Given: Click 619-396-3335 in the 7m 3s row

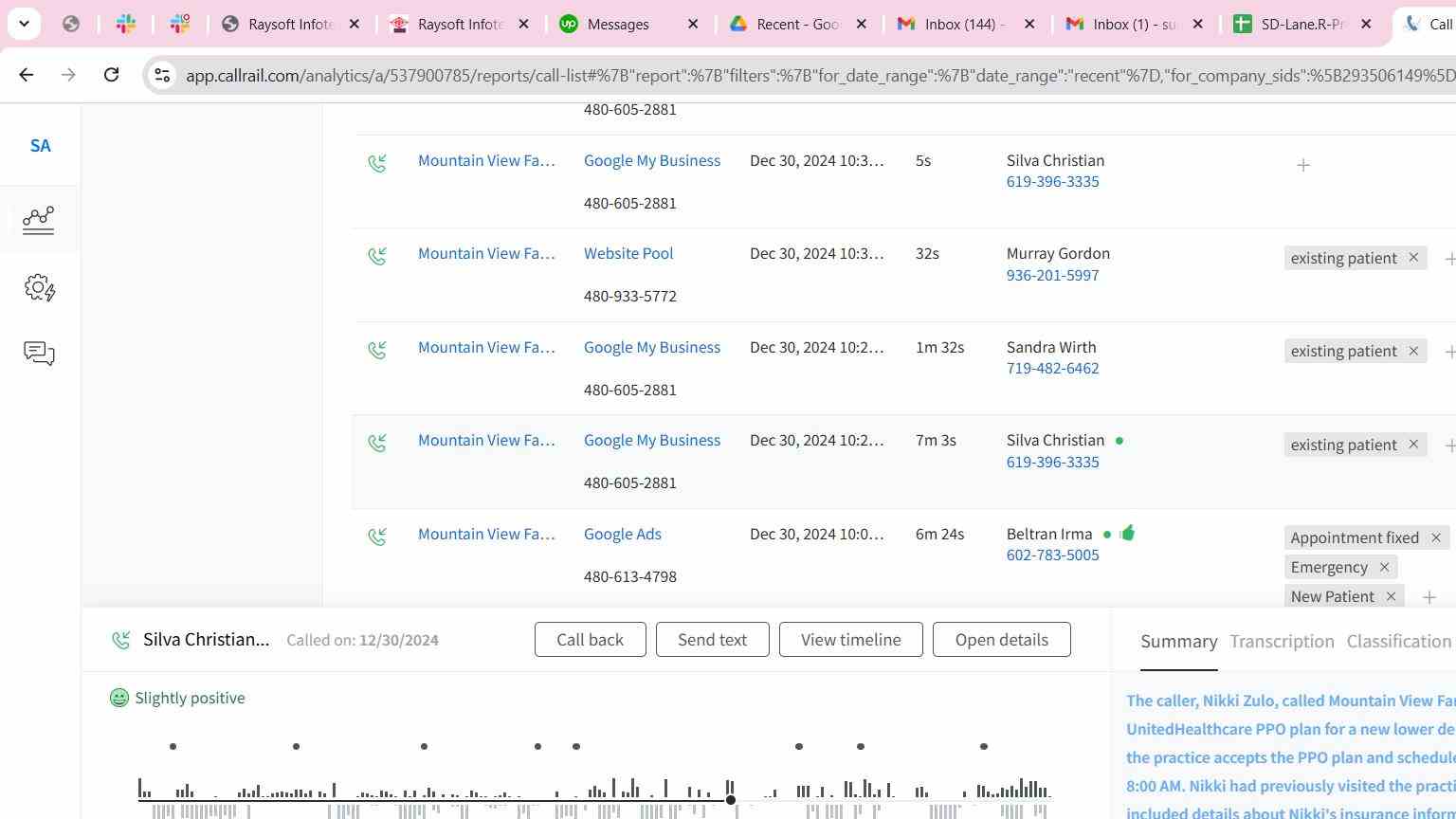Looking at the screenshot, I should [x=1052, y=462].
